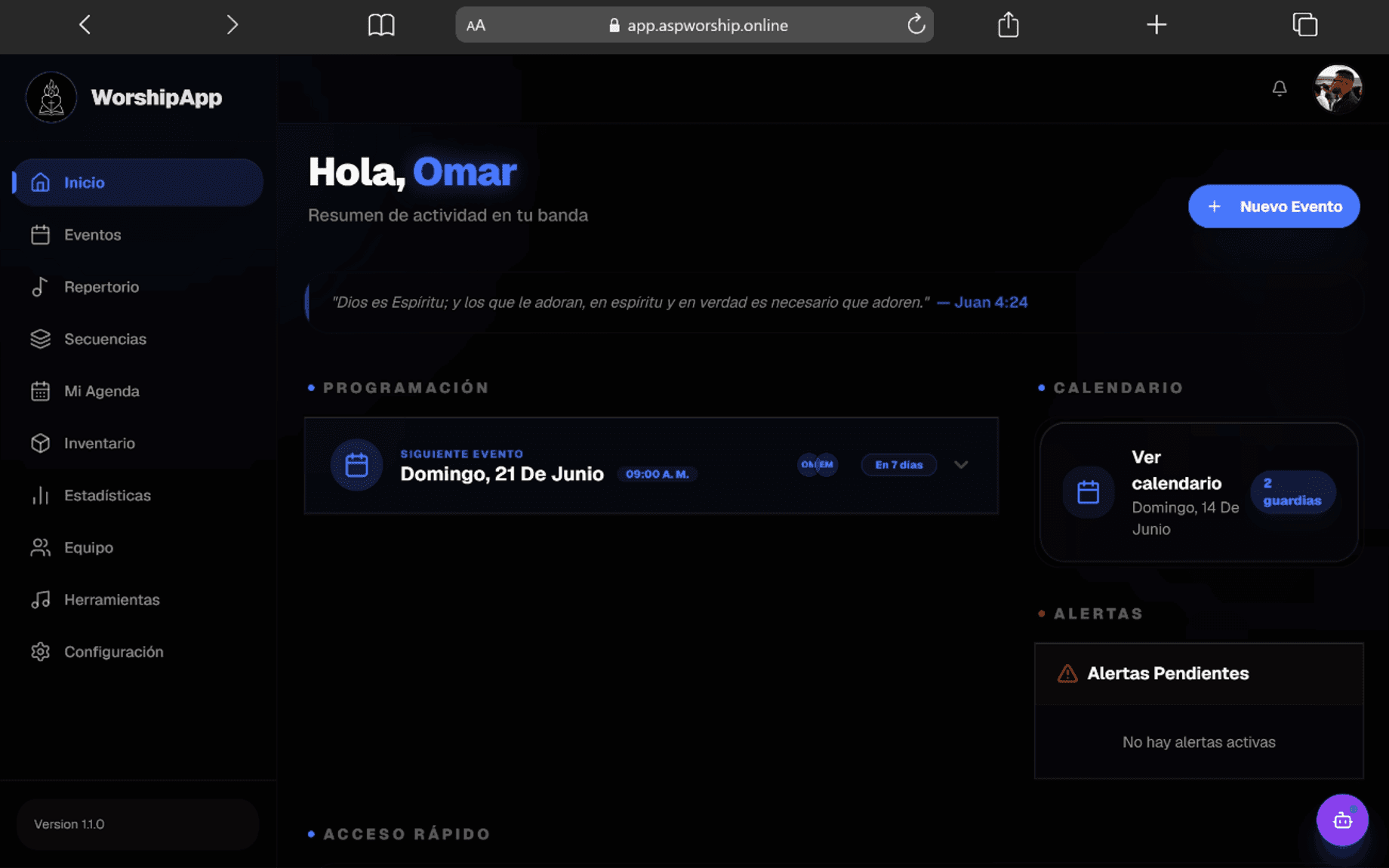Screen dimensions: 1389x868
Task: Click the WorshipApp flame logo
Action: tap(51, 97)
